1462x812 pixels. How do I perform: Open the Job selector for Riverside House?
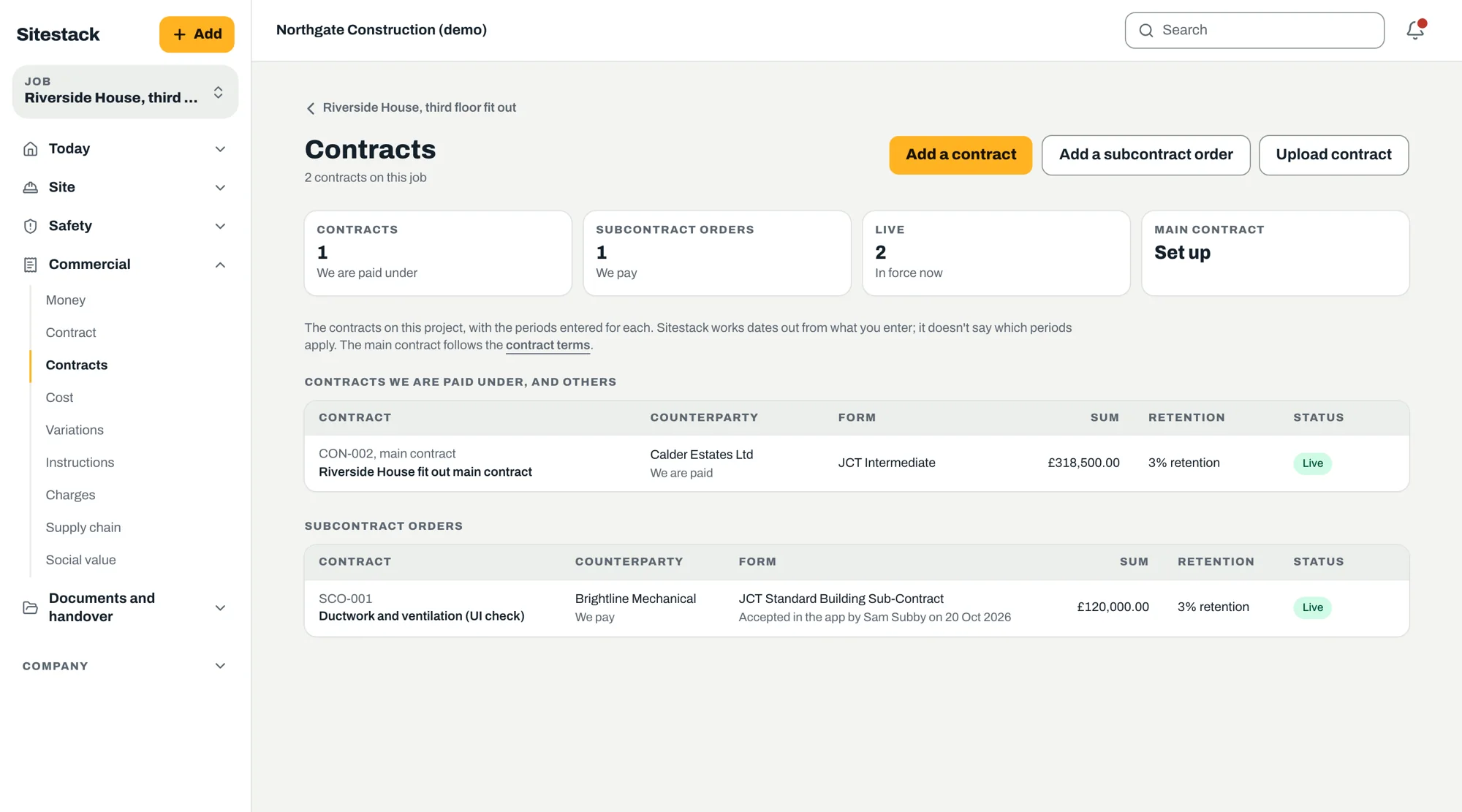(125, 92)
